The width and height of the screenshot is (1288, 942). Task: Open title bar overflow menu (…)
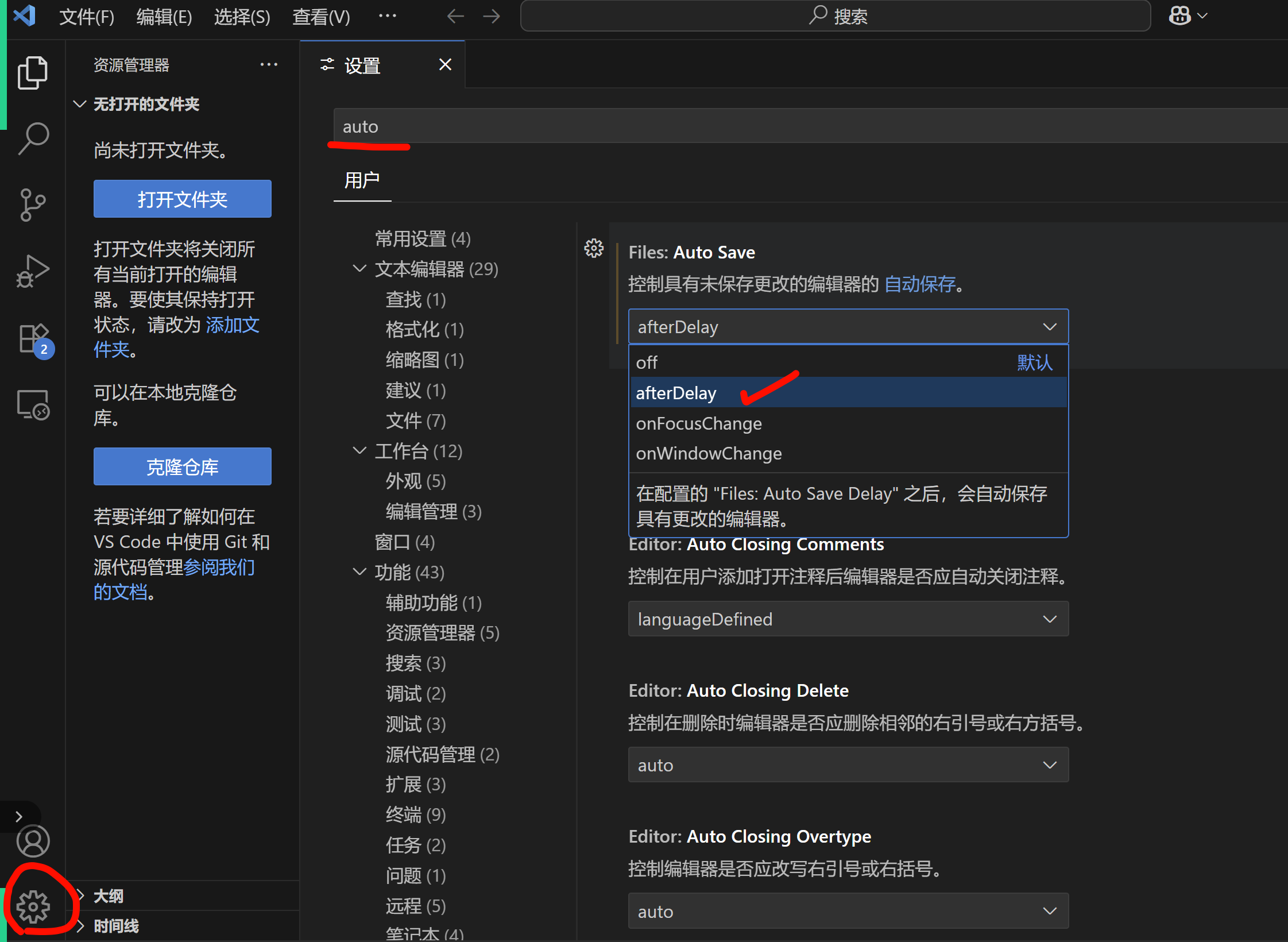388,16
